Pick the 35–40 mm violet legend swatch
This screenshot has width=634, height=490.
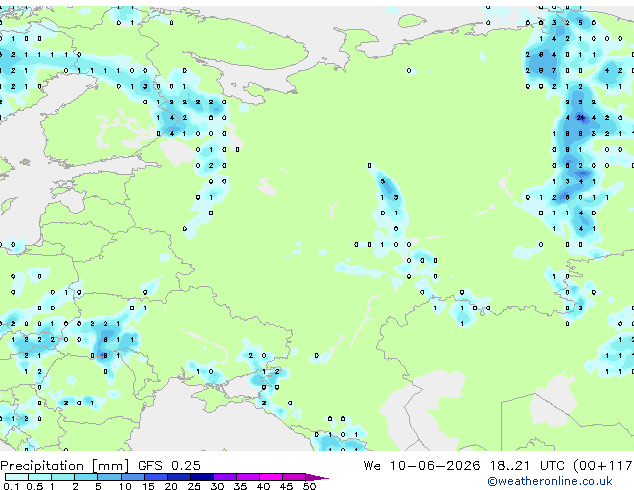click(x=248, y=477)
